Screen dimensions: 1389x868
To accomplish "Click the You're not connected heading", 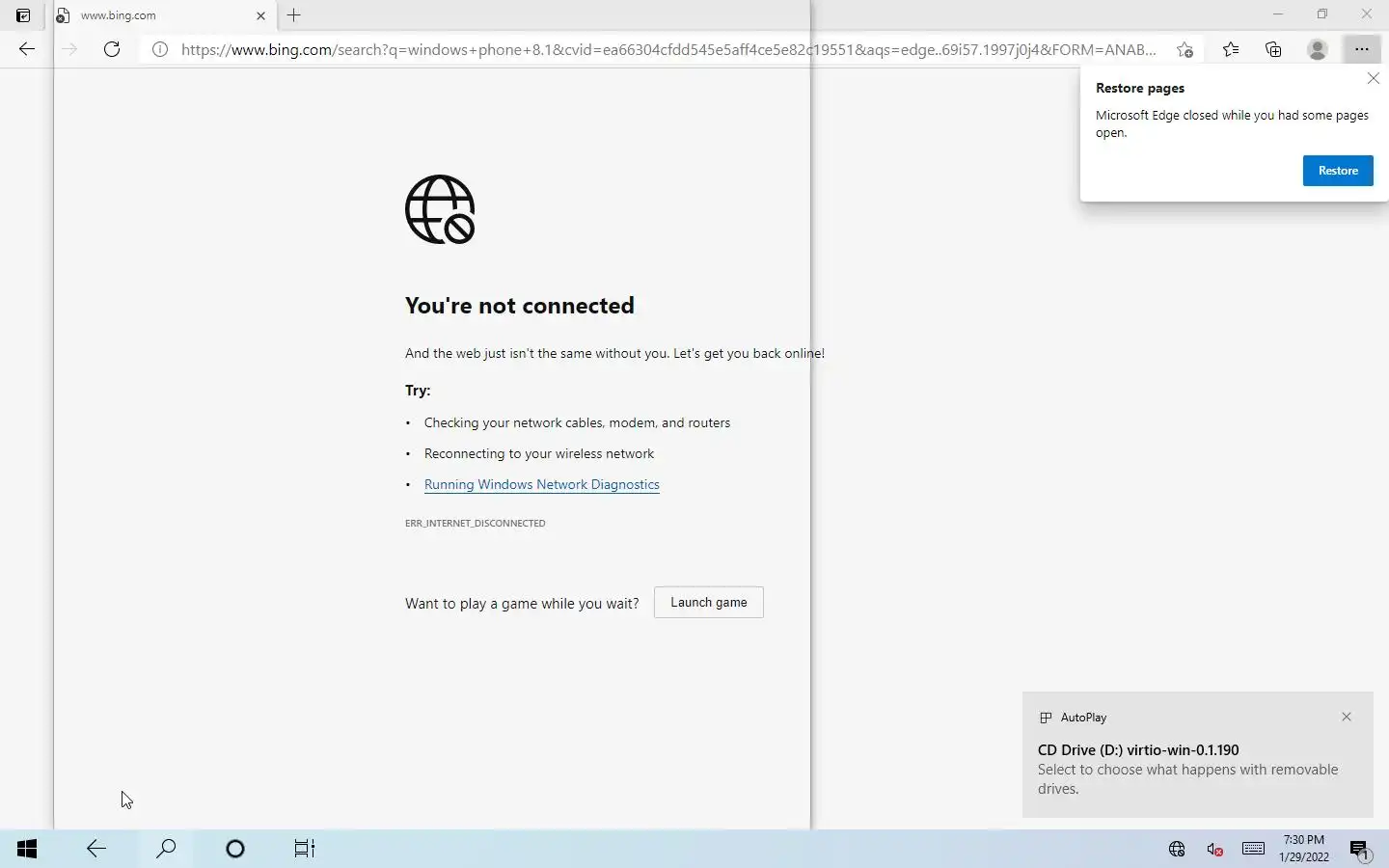I will [x=520, y=306].
